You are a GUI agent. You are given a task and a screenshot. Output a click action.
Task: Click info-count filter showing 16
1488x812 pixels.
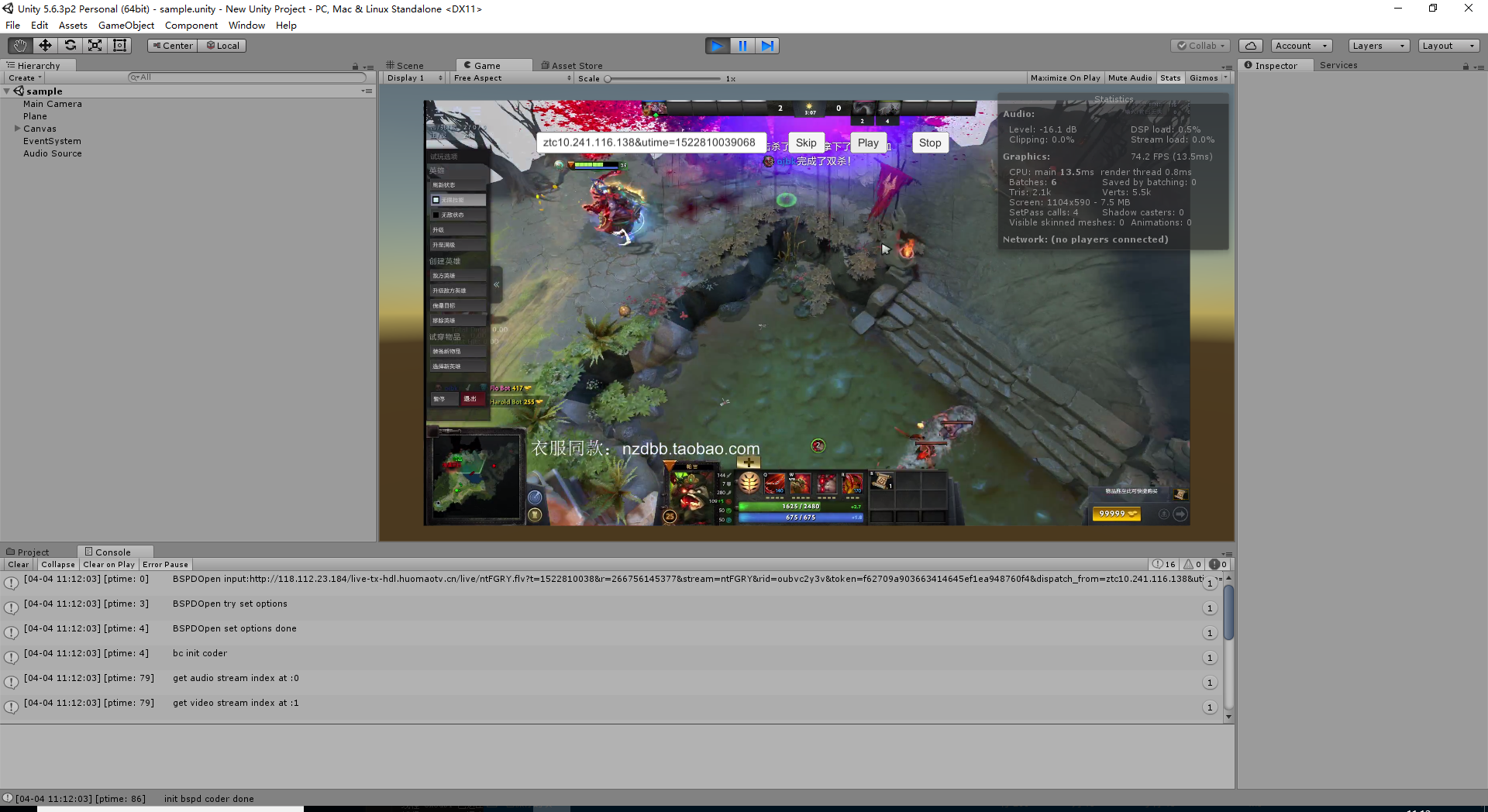pyautogui.click(x=1163, y=565)
